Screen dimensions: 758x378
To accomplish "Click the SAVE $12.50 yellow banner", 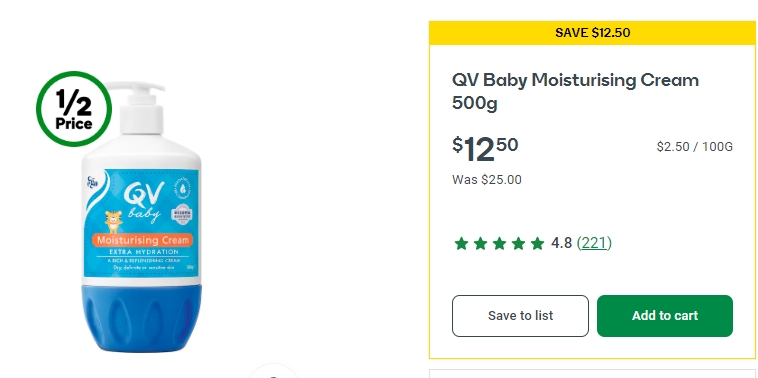I will coord(592,33).
